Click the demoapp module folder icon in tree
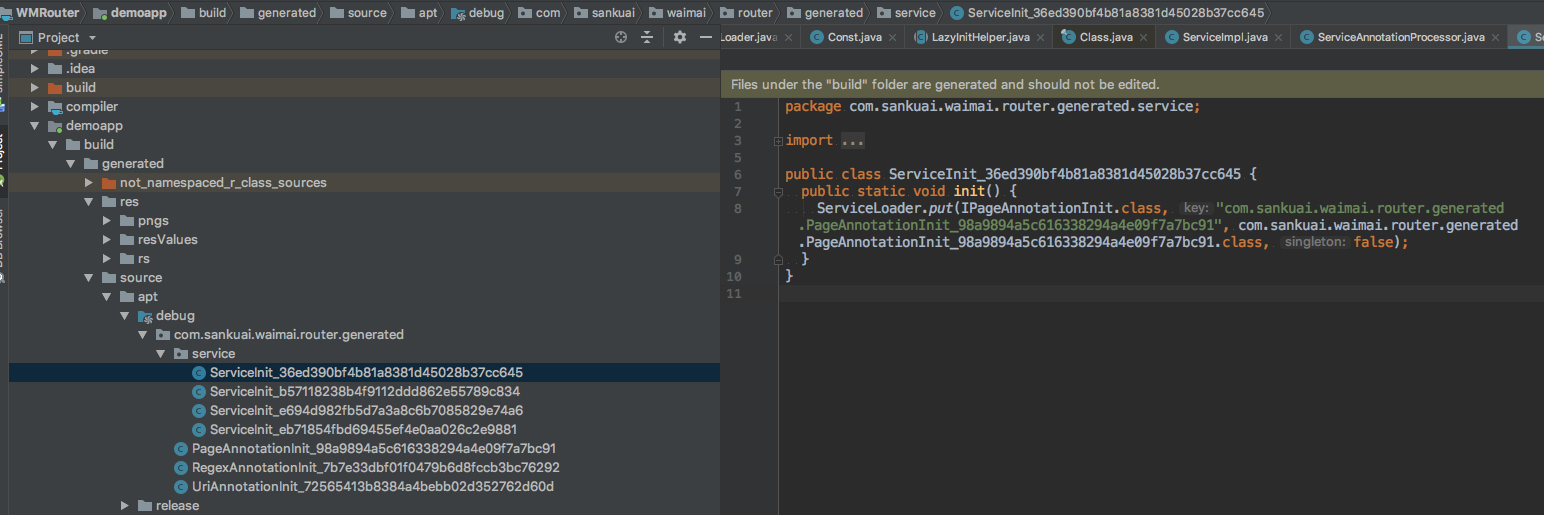 point(55,125)
